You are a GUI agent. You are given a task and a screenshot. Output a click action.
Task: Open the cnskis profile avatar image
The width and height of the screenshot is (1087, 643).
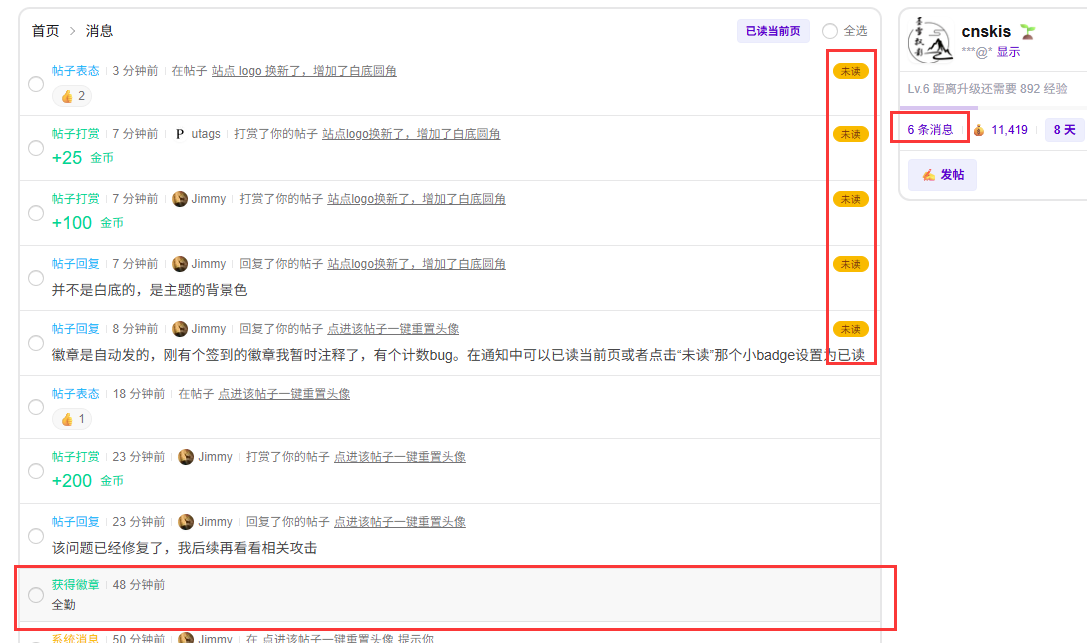point(930,44)
